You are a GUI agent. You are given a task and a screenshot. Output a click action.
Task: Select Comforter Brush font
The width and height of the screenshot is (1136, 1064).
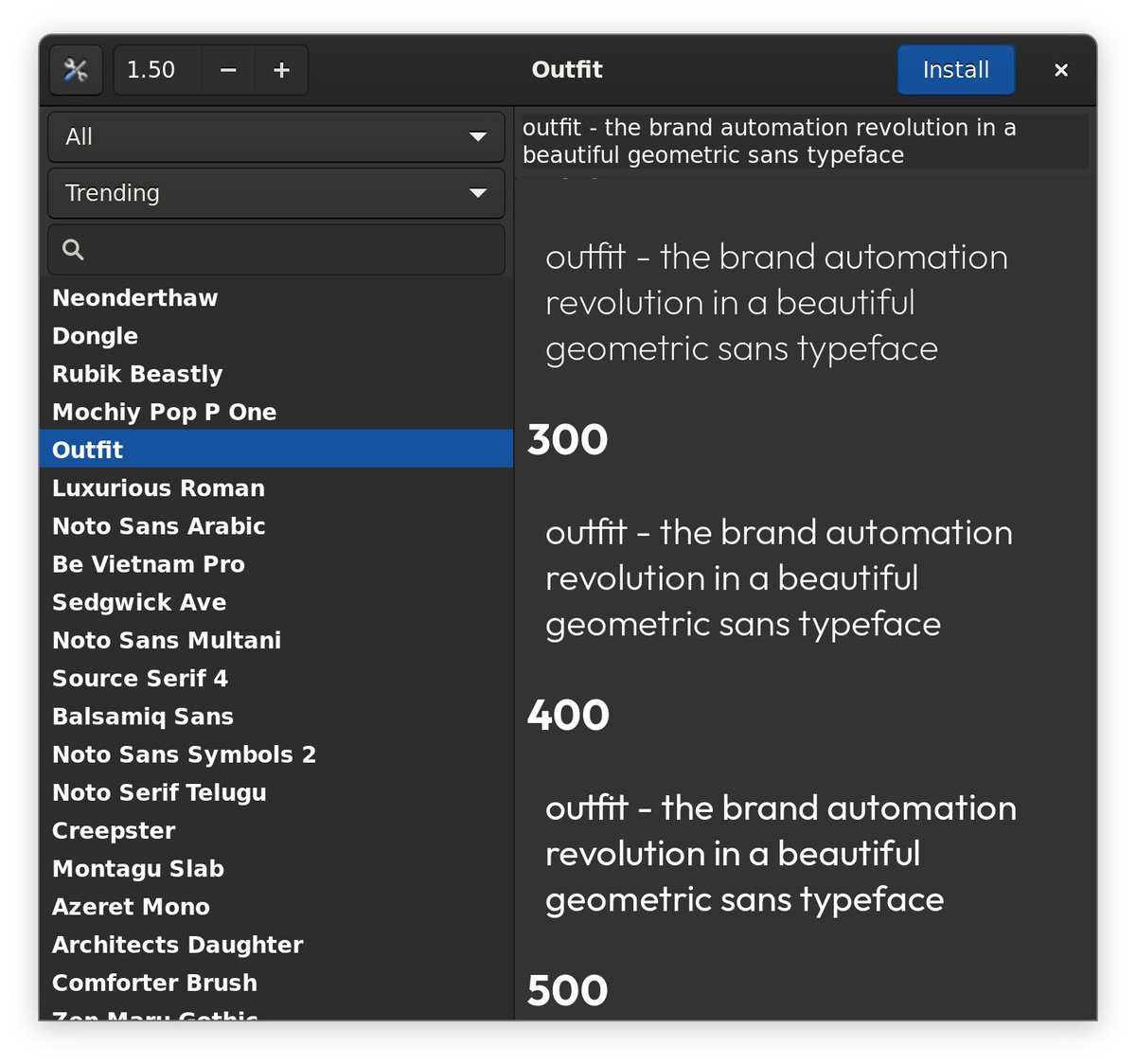(x=276, y=983)
